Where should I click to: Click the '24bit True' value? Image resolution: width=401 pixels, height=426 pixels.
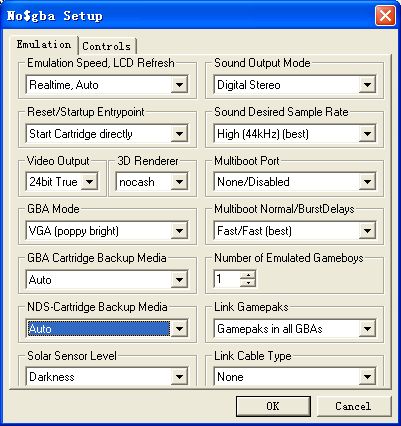click(x=53, y=182)
